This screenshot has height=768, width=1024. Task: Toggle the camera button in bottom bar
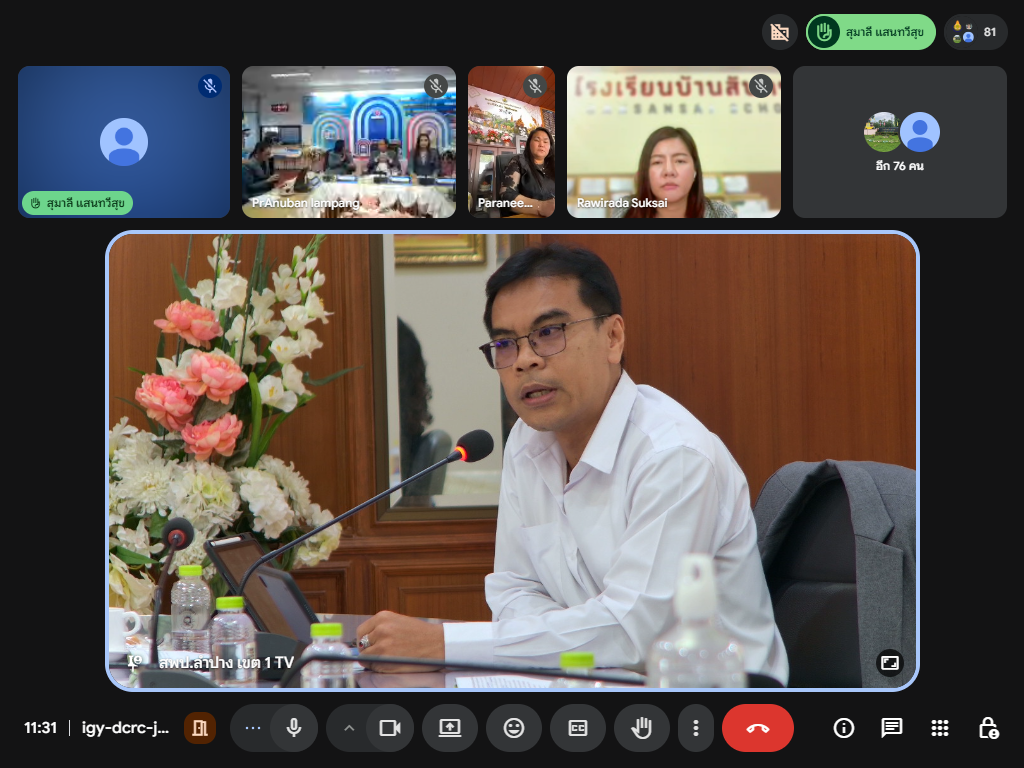pos(389,728)
